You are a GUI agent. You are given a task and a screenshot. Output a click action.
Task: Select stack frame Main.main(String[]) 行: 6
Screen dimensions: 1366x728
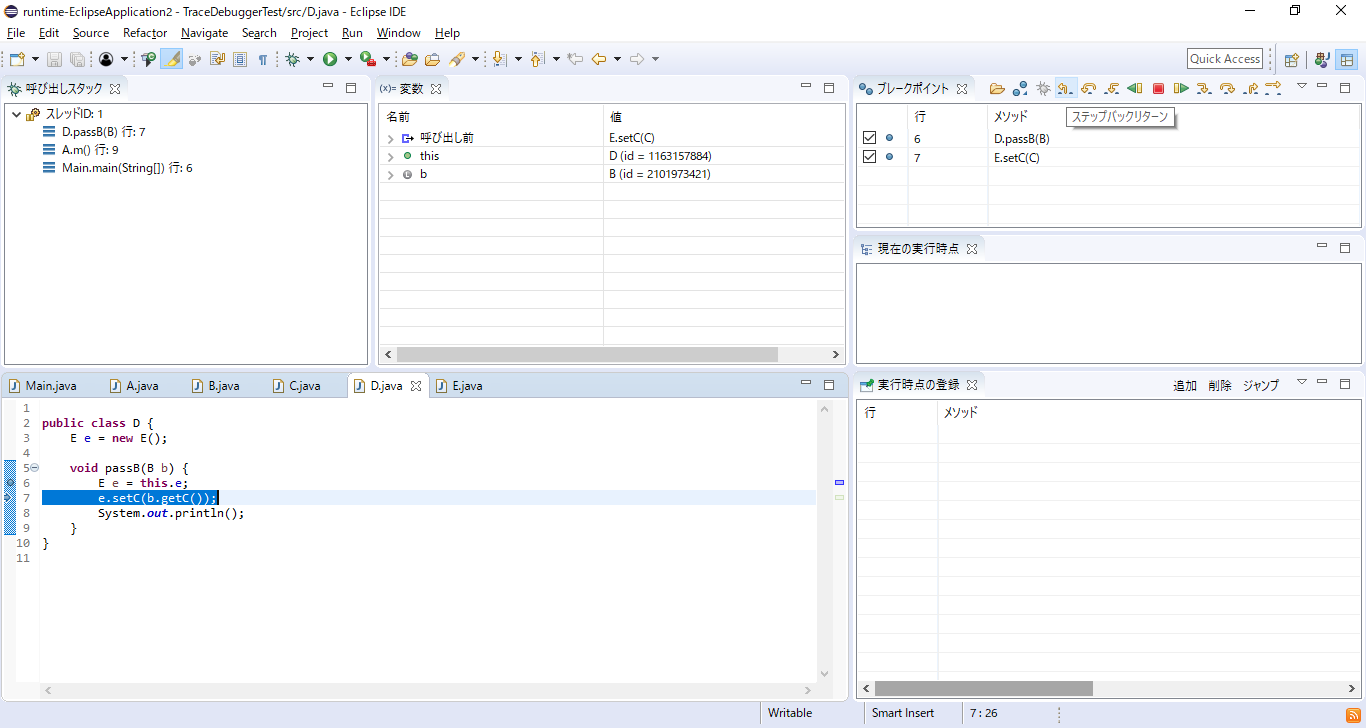tap(127, 168)
